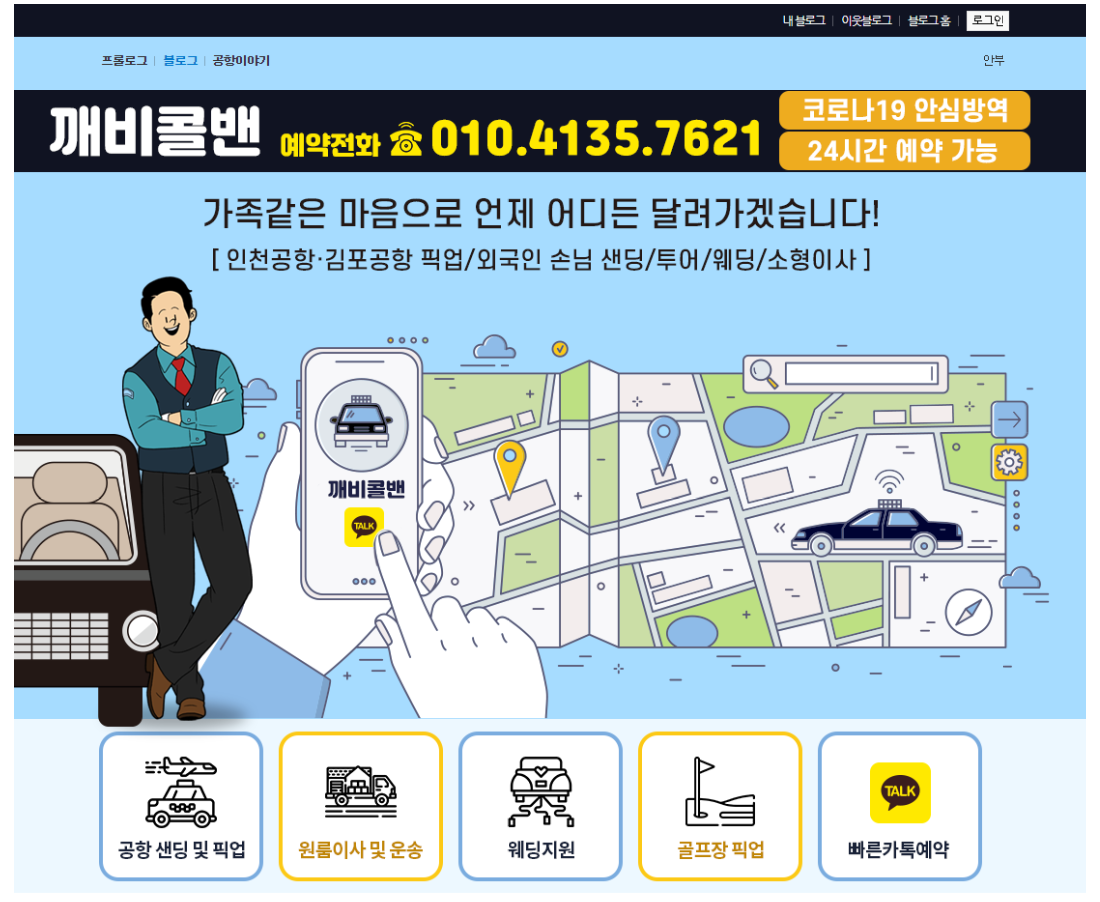Click the blue arrow button on map
The image size is (1100, 902).
[1010, 419]
